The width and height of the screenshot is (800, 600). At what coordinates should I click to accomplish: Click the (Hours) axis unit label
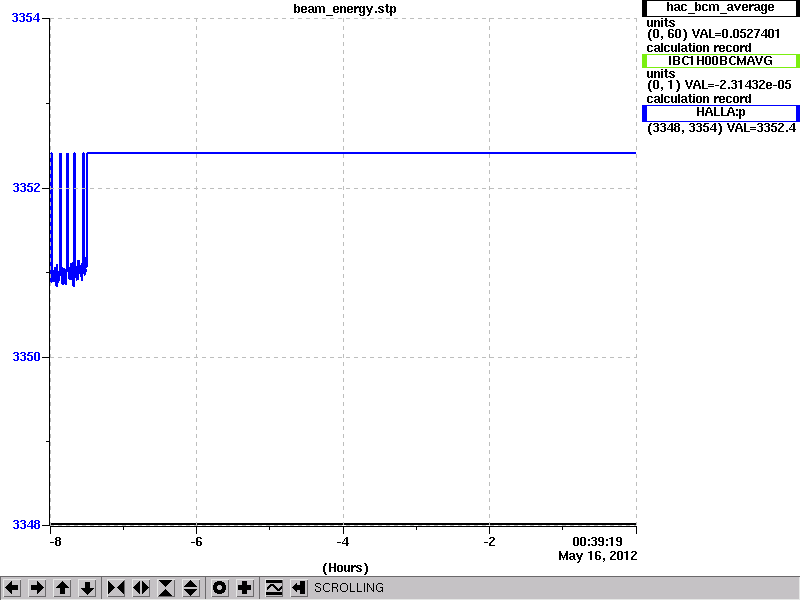pos(345,568)
